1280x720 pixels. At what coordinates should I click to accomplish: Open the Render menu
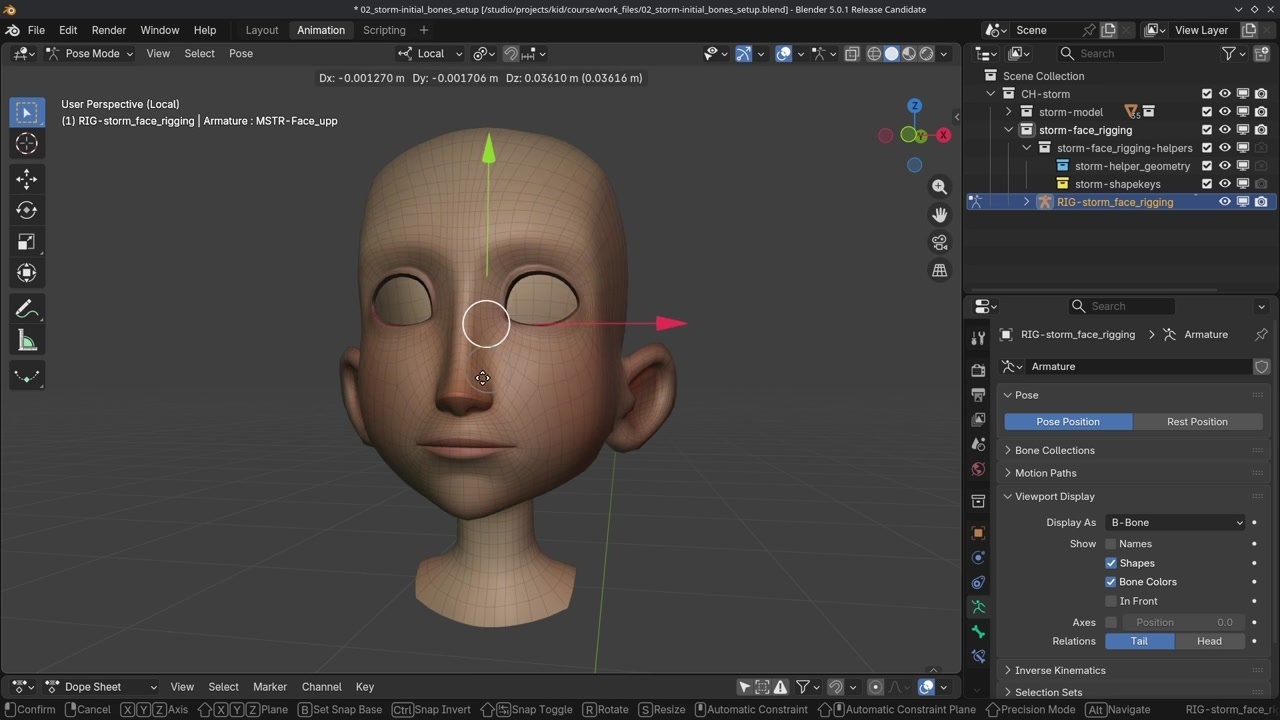[x=109, y=30]
